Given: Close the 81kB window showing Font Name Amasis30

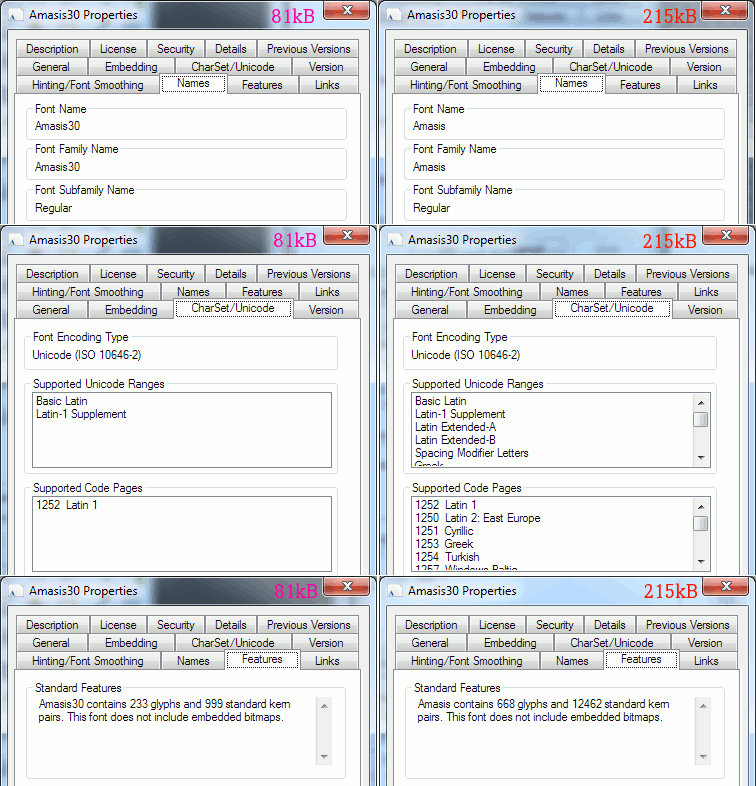Looking at the screenshot, I should tap(347, 10).
